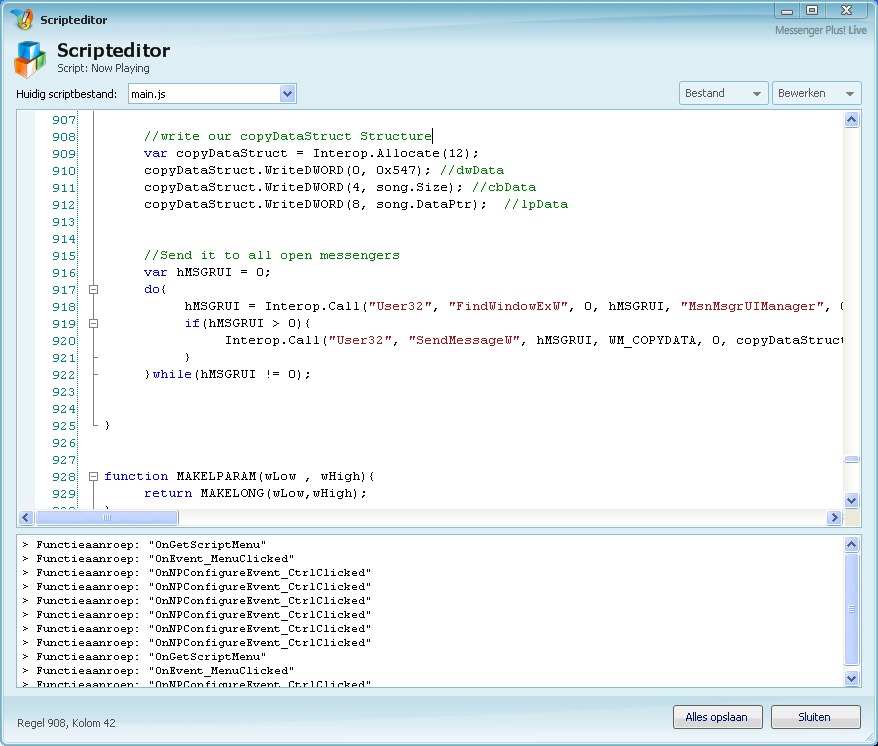Open the script file dropdown arrow

point(287,94)
